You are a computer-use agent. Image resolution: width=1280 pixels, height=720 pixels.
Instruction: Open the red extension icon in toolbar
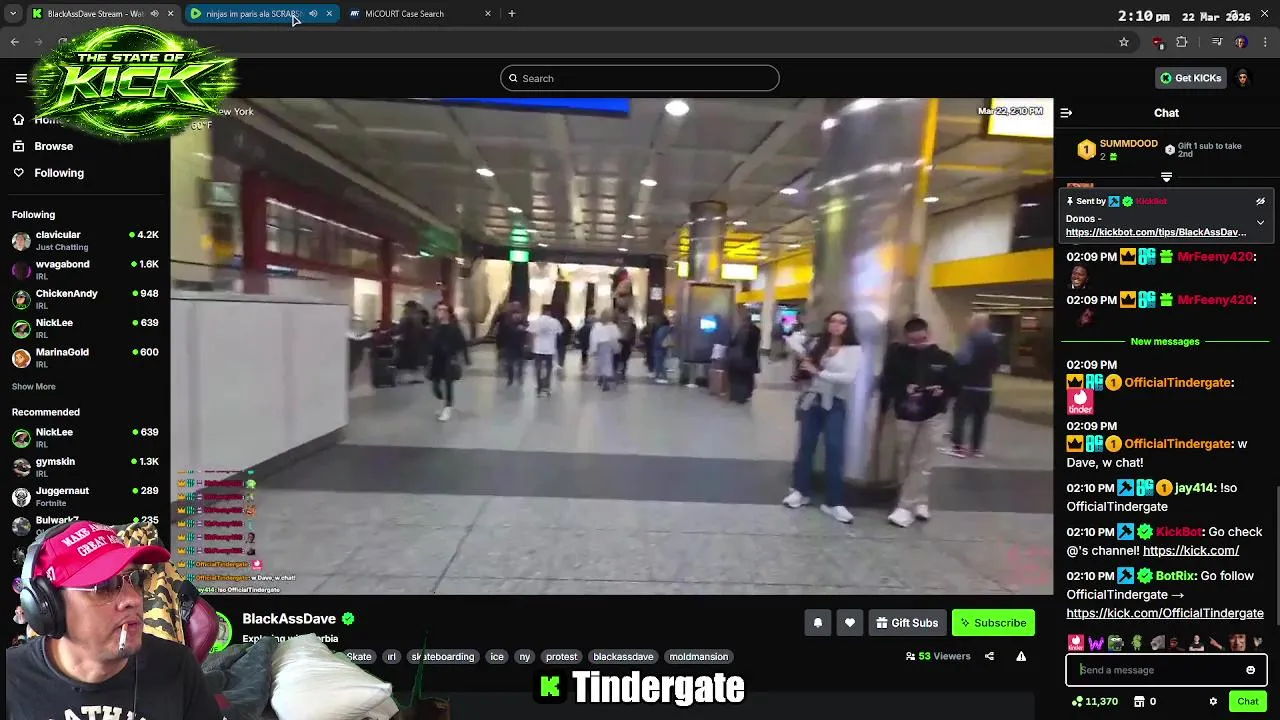click(x=1158, y=42)
